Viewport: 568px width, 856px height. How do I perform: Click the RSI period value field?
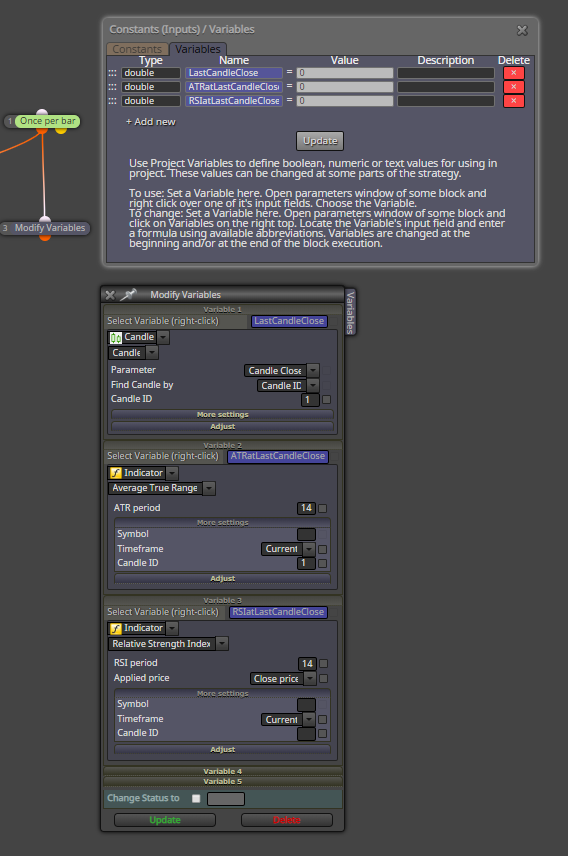pos(307,663)
